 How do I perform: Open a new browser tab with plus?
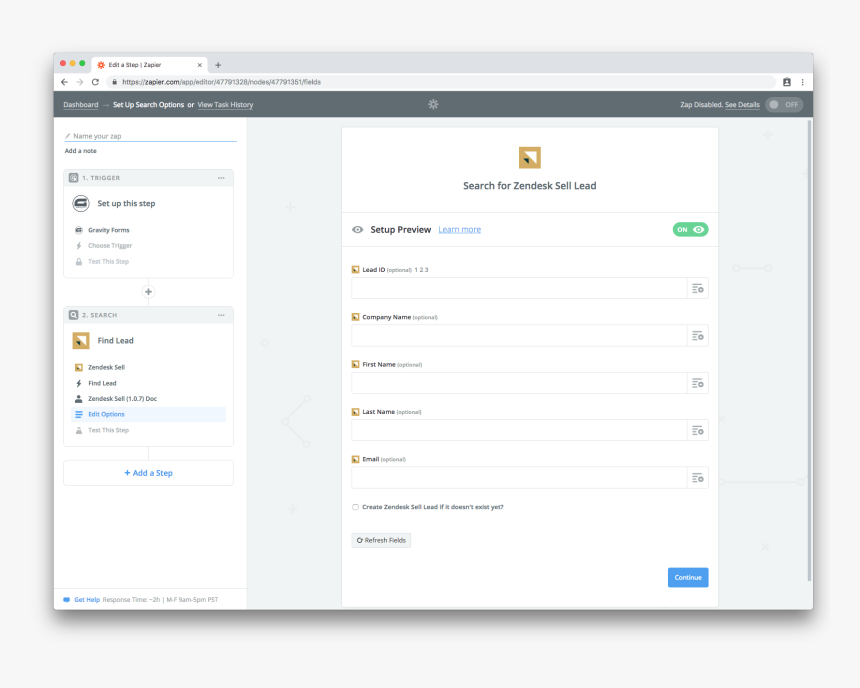(x=218, y=65)
